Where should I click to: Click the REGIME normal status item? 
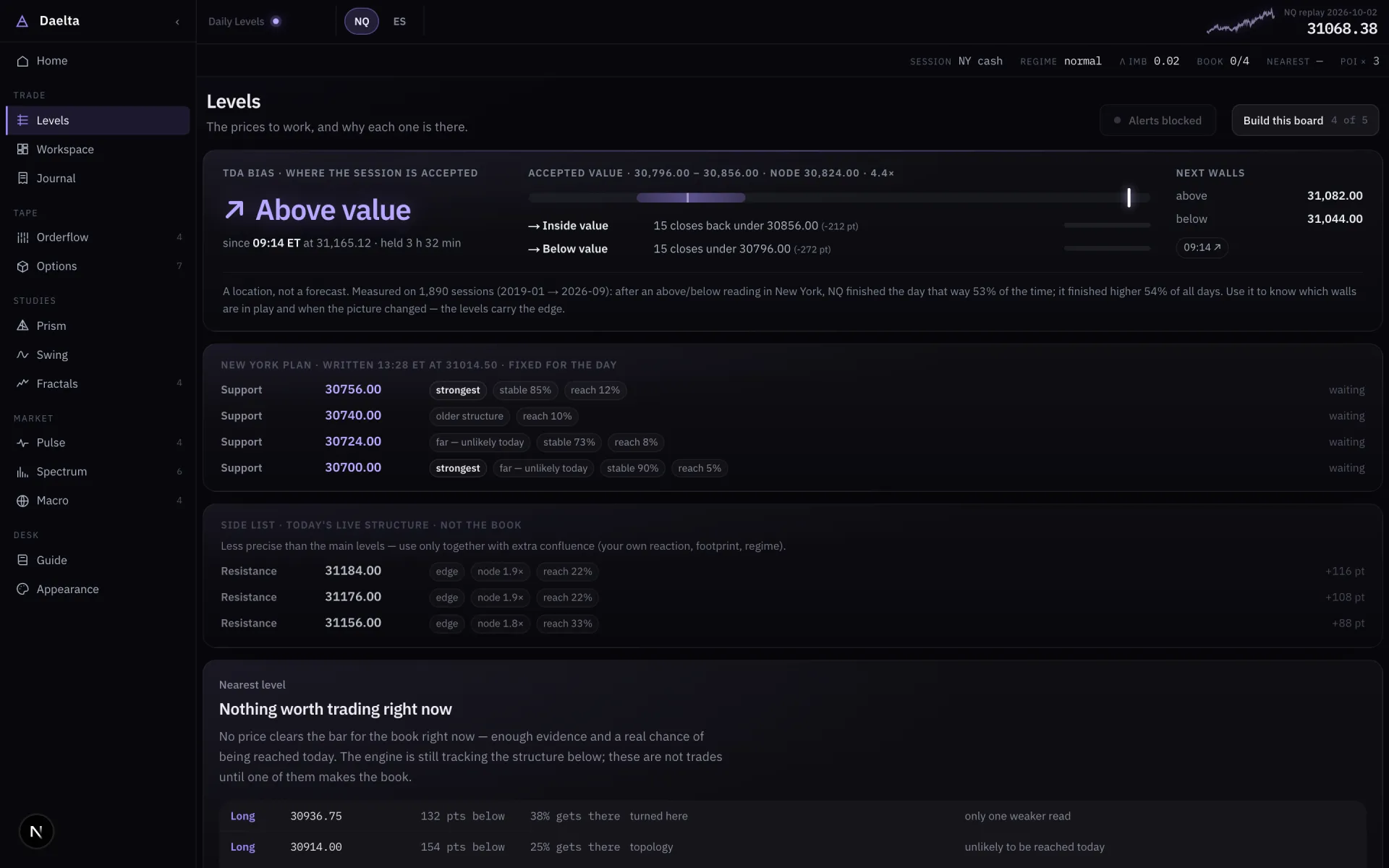tap(1061, 61)
